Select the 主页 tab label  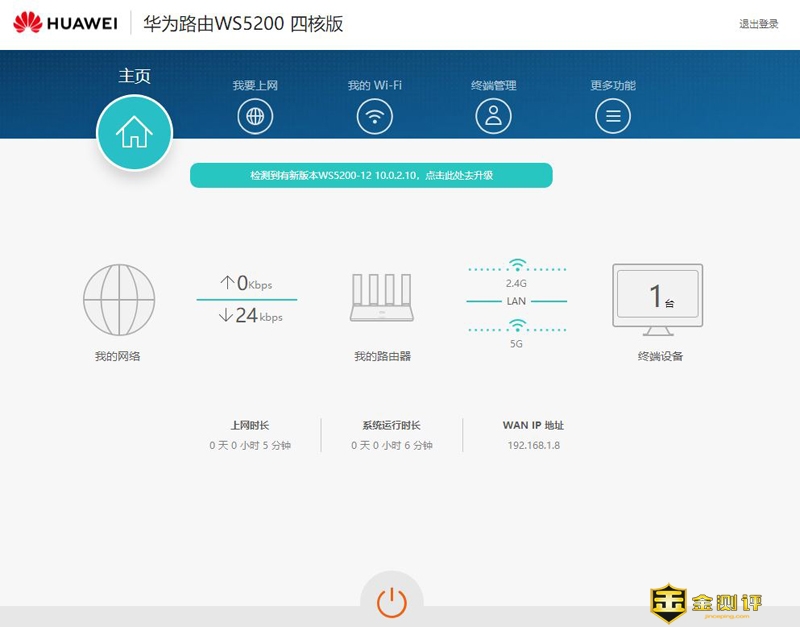coord(134,77)
